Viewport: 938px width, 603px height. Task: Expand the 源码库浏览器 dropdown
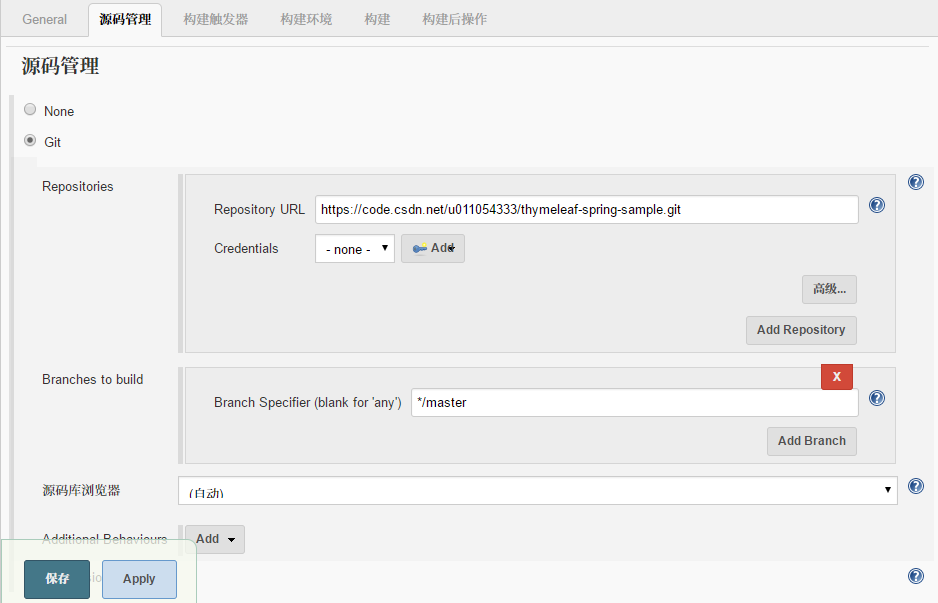[x=537, y=491]
